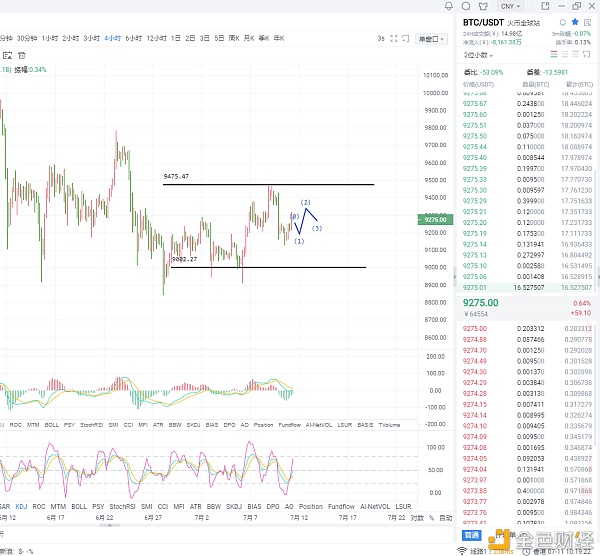
Task: Toggle the 对数 logarithmic scale option
Action: click(417, 518)
